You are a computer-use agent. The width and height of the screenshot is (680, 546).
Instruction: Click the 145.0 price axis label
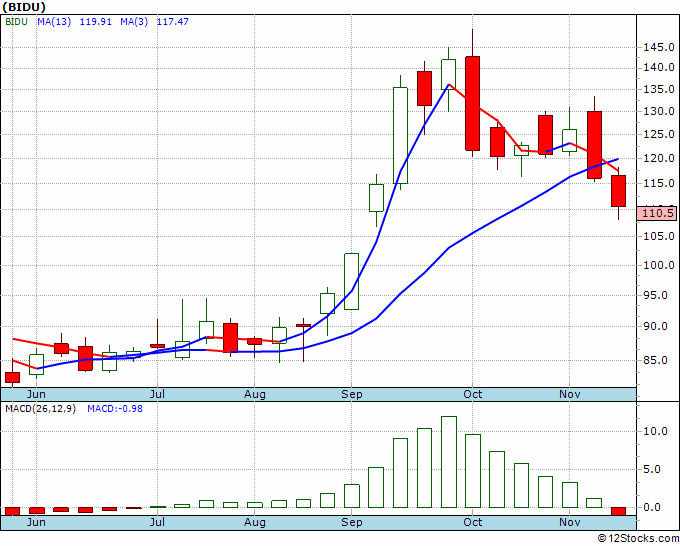coord(659,47)
